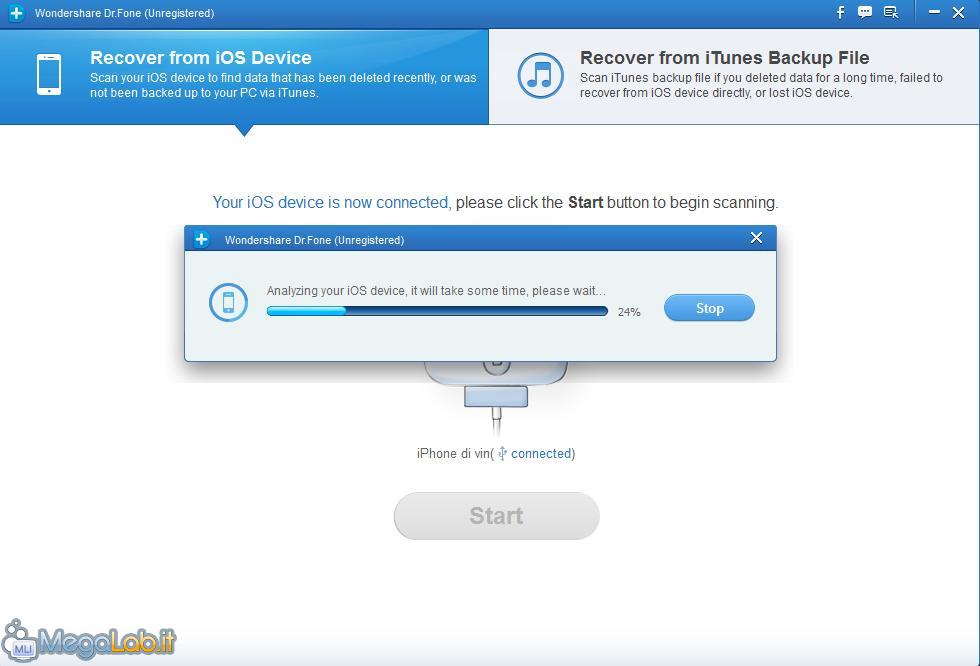Click the USB icon beside connected status
This screenshot has height=666, width=980.
click(x=502, y=454)
